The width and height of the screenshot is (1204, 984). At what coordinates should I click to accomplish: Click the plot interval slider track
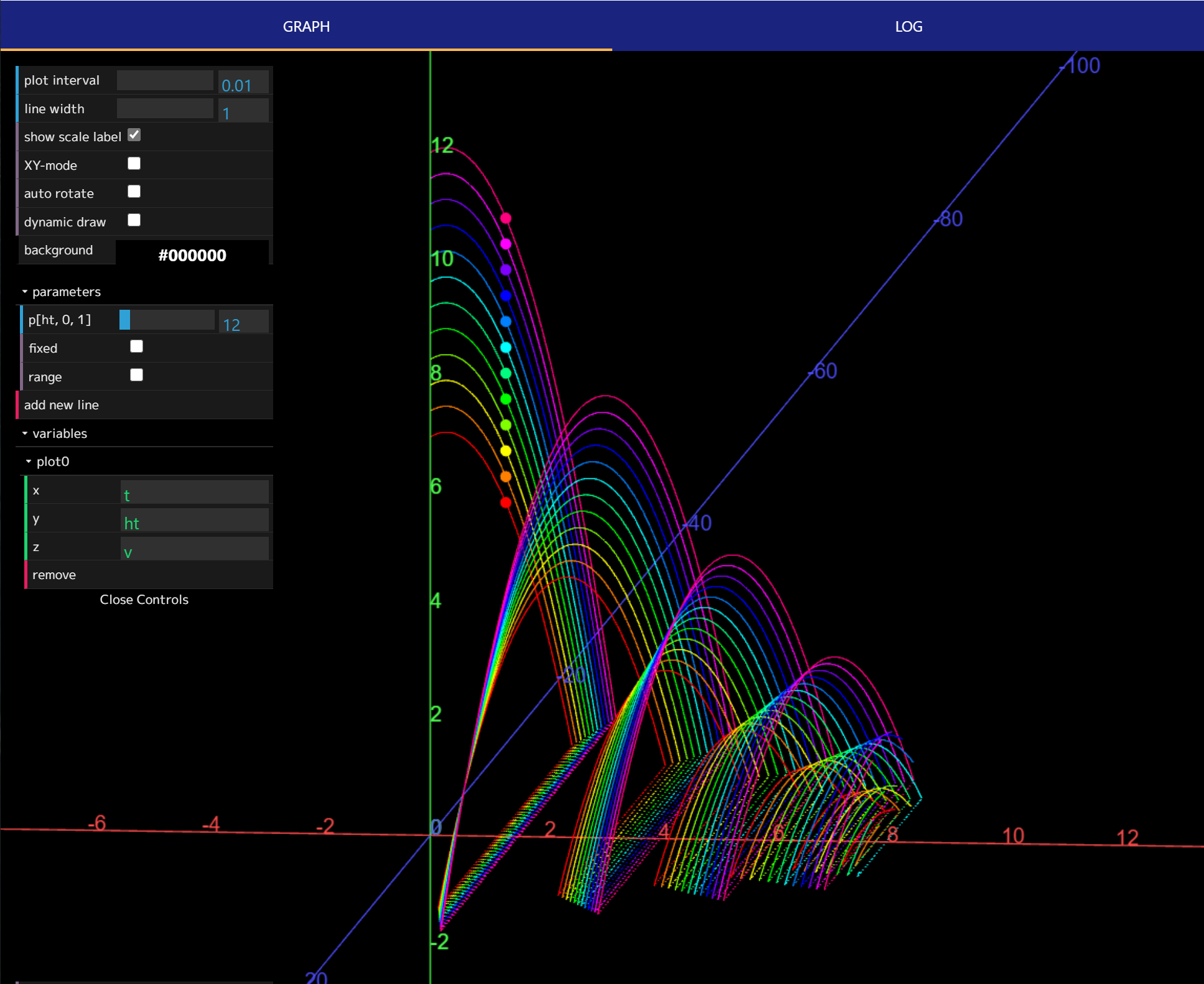pos(165,80)
